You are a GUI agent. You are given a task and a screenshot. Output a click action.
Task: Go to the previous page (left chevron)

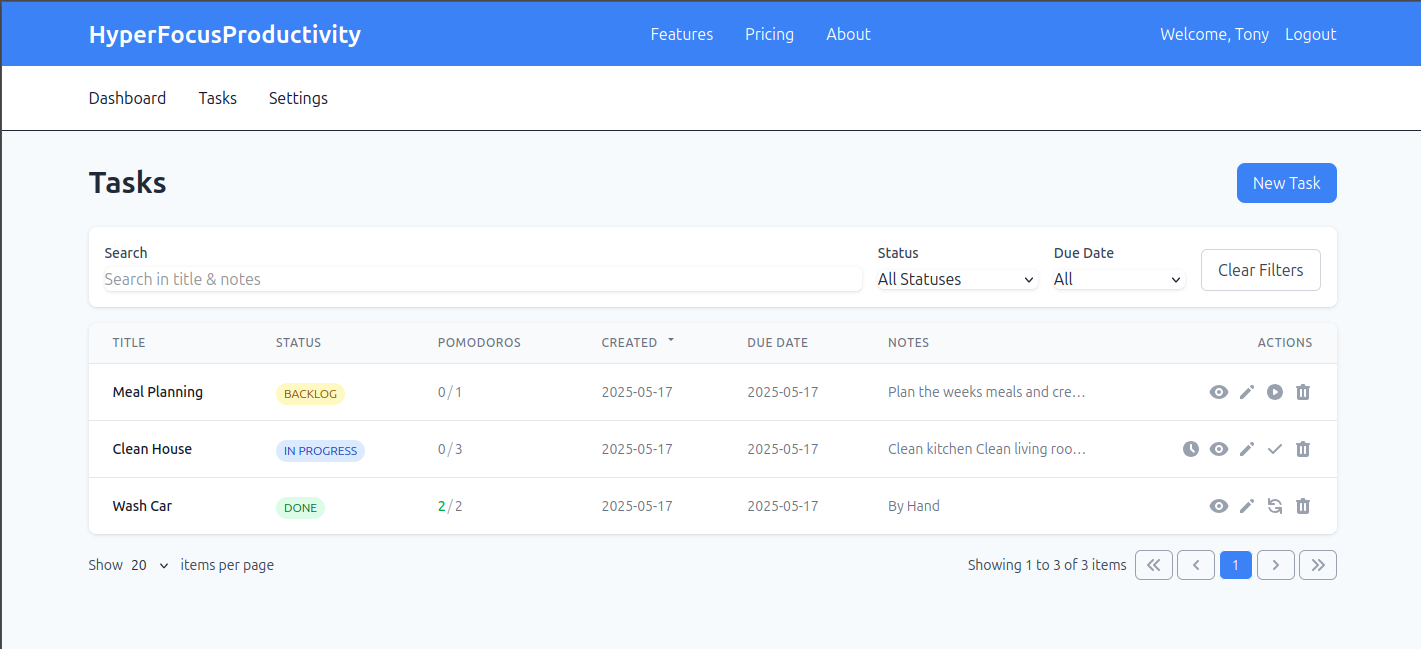click(x=1196, y=565)
